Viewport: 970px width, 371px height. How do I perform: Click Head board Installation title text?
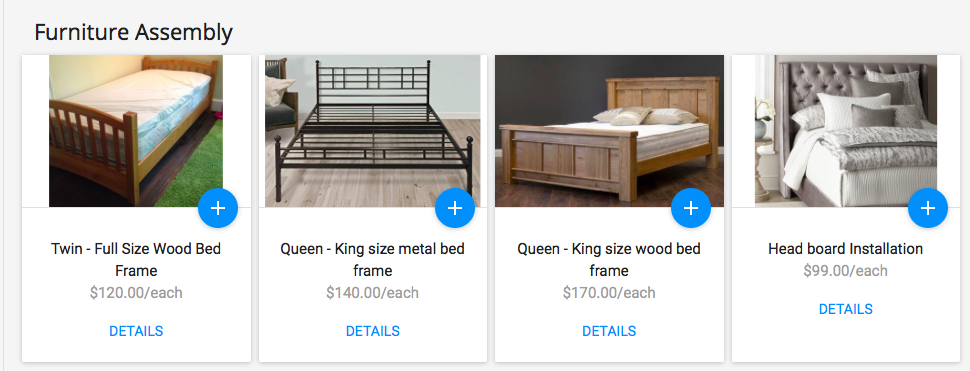[x=846, y=249]
